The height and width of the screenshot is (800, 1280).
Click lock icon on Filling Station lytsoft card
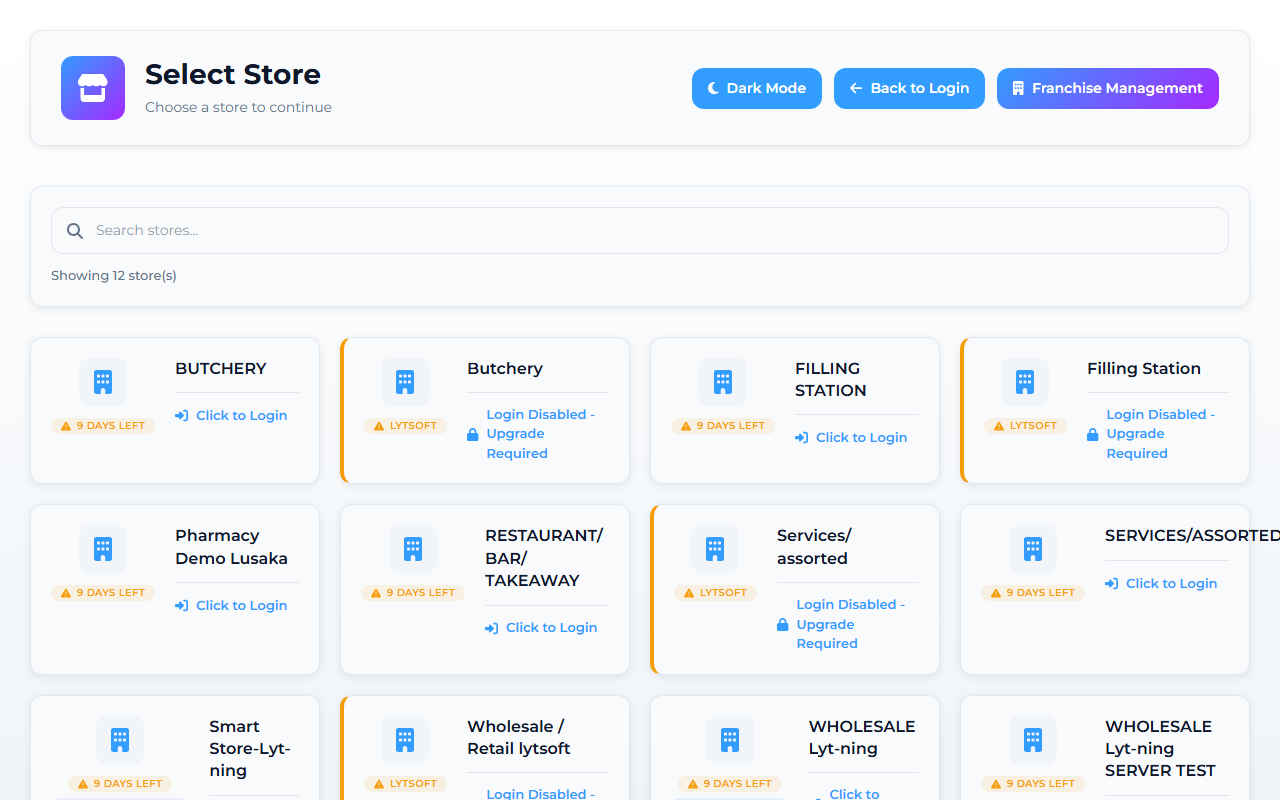pos(1093,434)
